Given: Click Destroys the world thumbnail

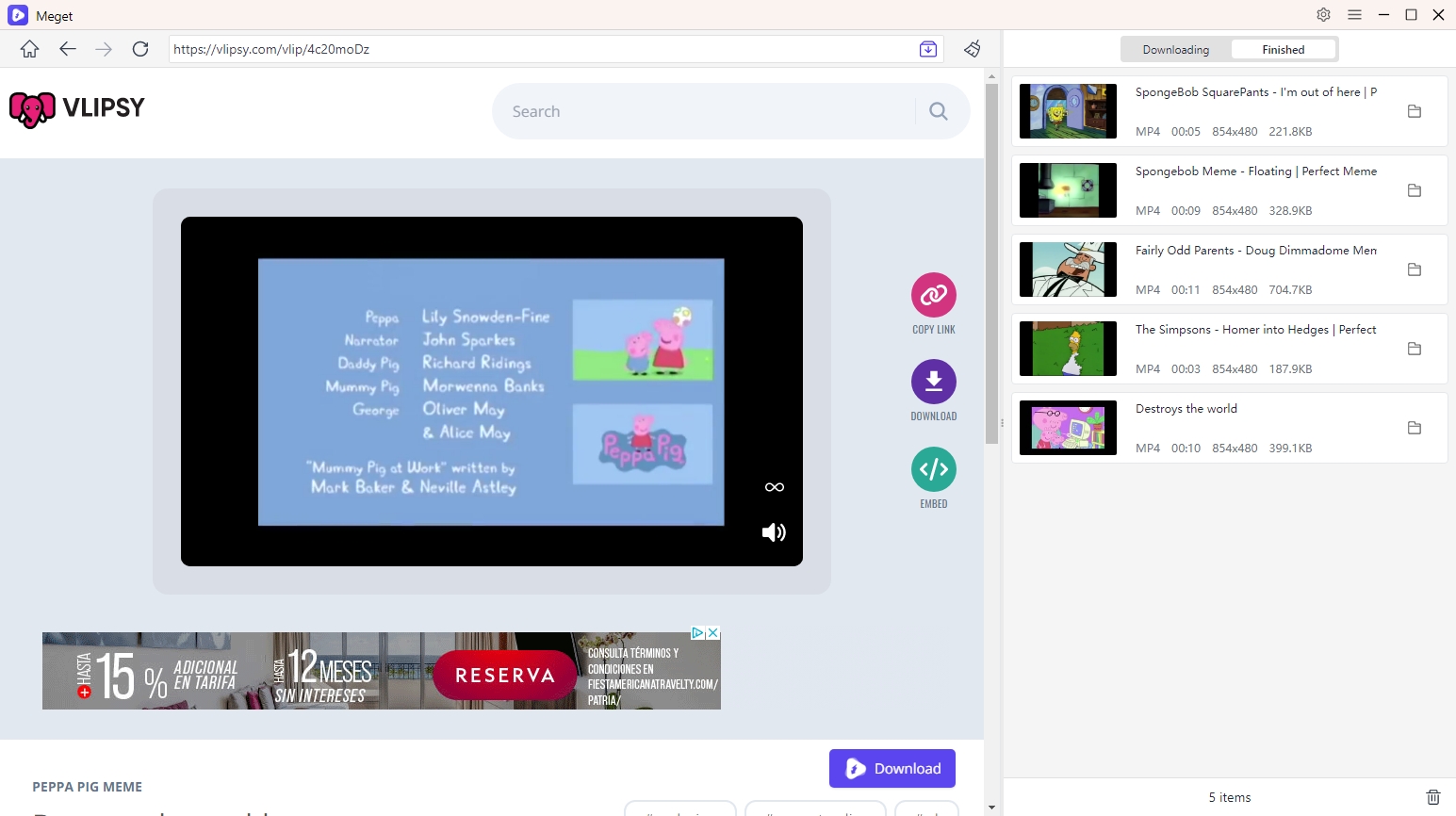Looking at the screenshot, I should pos(1068,428).
